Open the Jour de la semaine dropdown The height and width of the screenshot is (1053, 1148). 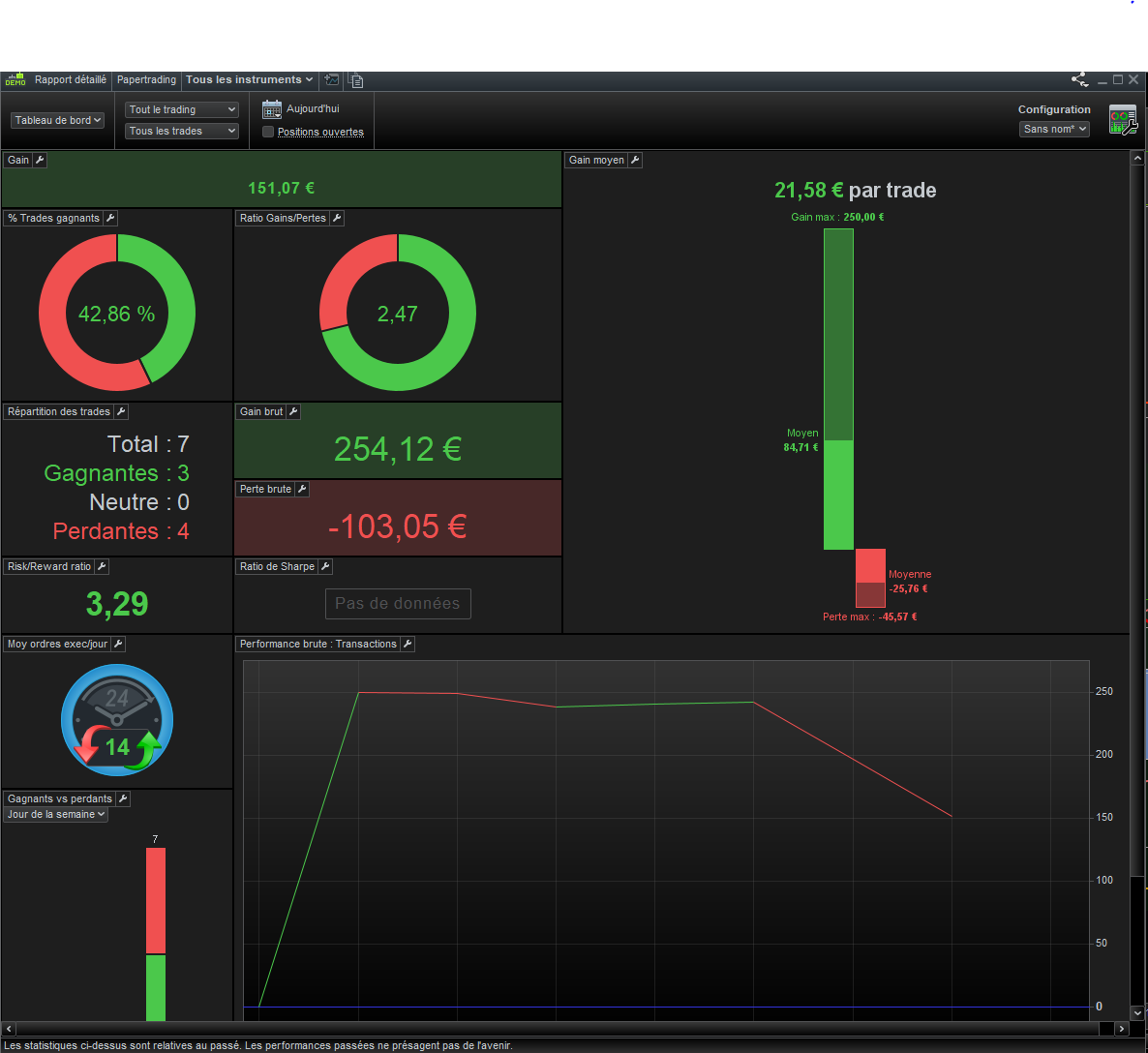pos(55,814)
